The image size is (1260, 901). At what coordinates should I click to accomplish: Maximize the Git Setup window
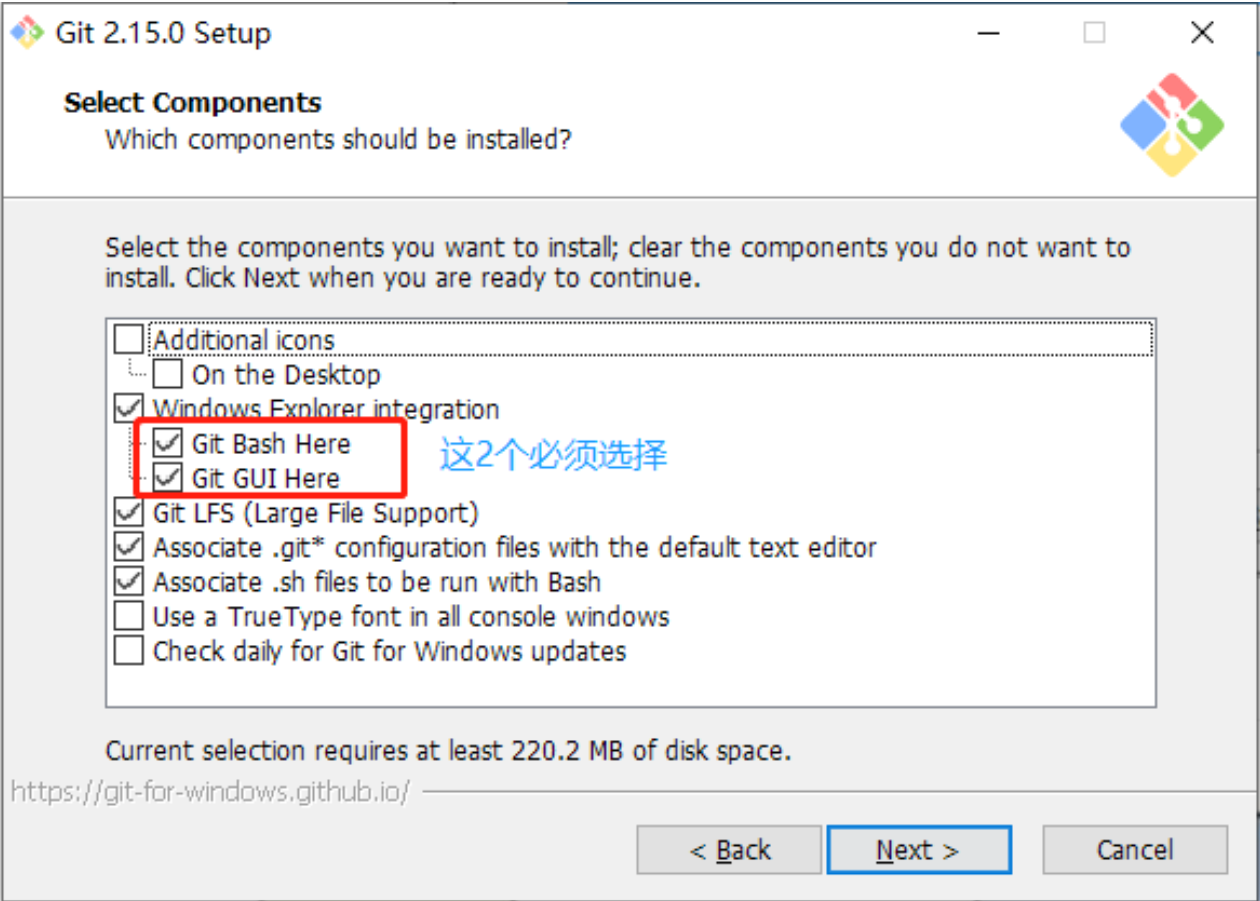click(x=1094, y=33)
